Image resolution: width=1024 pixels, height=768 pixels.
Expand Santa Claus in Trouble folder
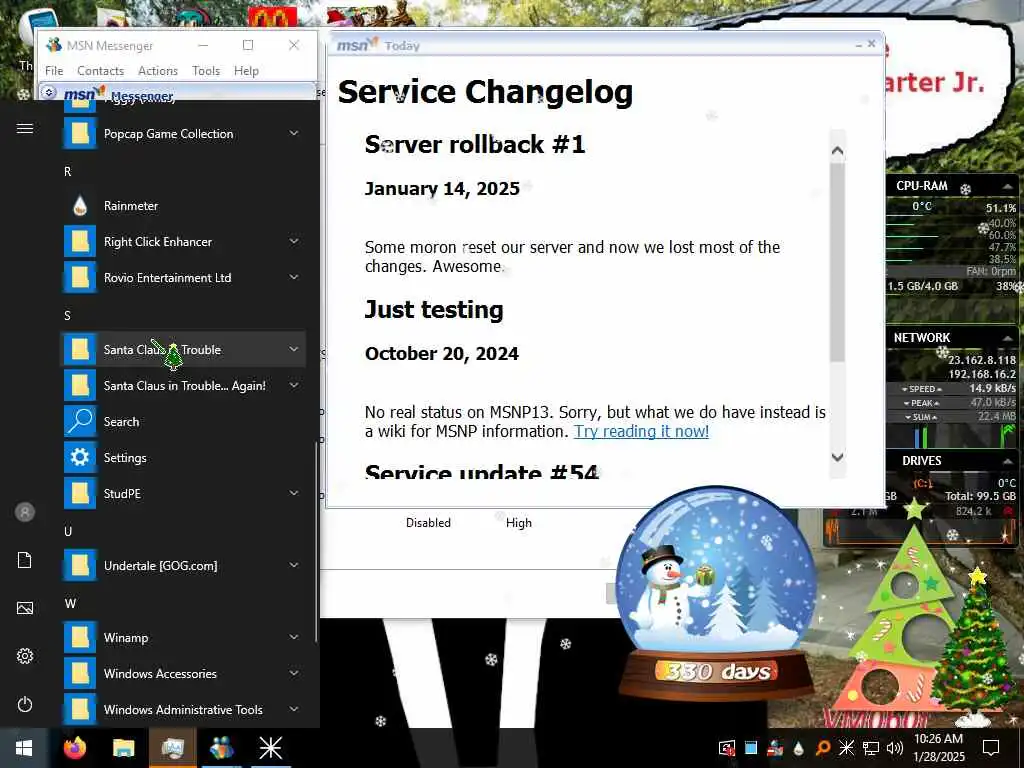(x=294, y=349)
